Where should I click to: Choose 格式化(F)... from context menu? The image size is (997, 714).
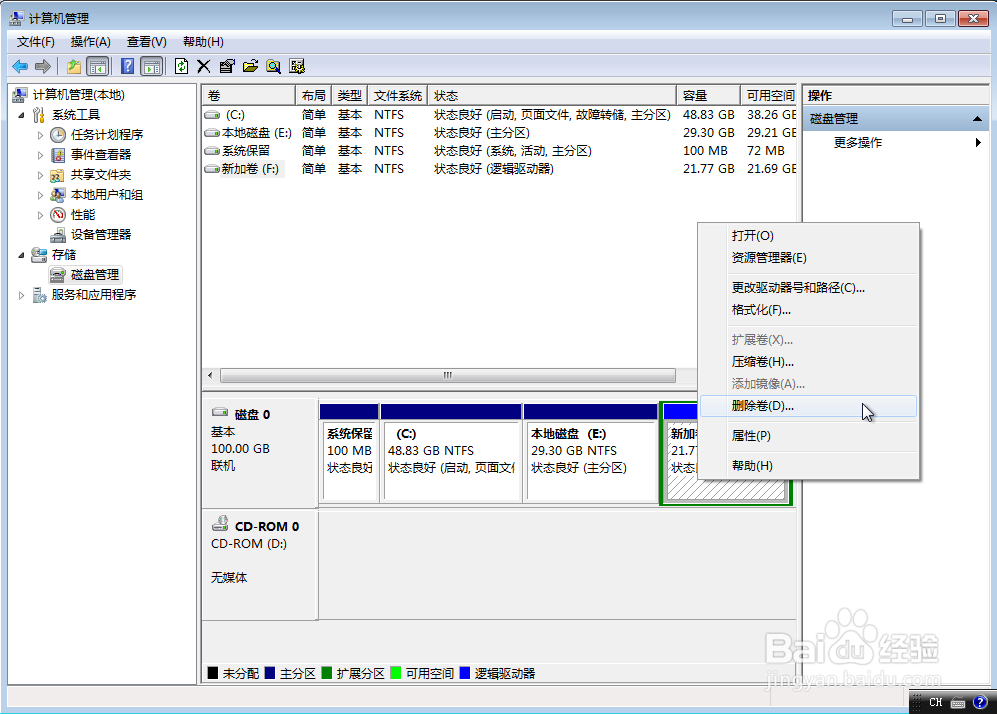tap(808, 310)
